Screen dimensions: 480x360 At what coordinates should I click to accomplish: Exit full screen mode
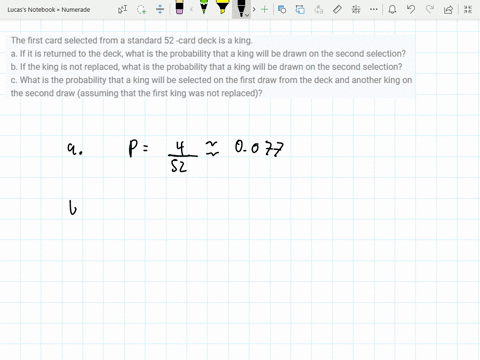tap(468, 9)
